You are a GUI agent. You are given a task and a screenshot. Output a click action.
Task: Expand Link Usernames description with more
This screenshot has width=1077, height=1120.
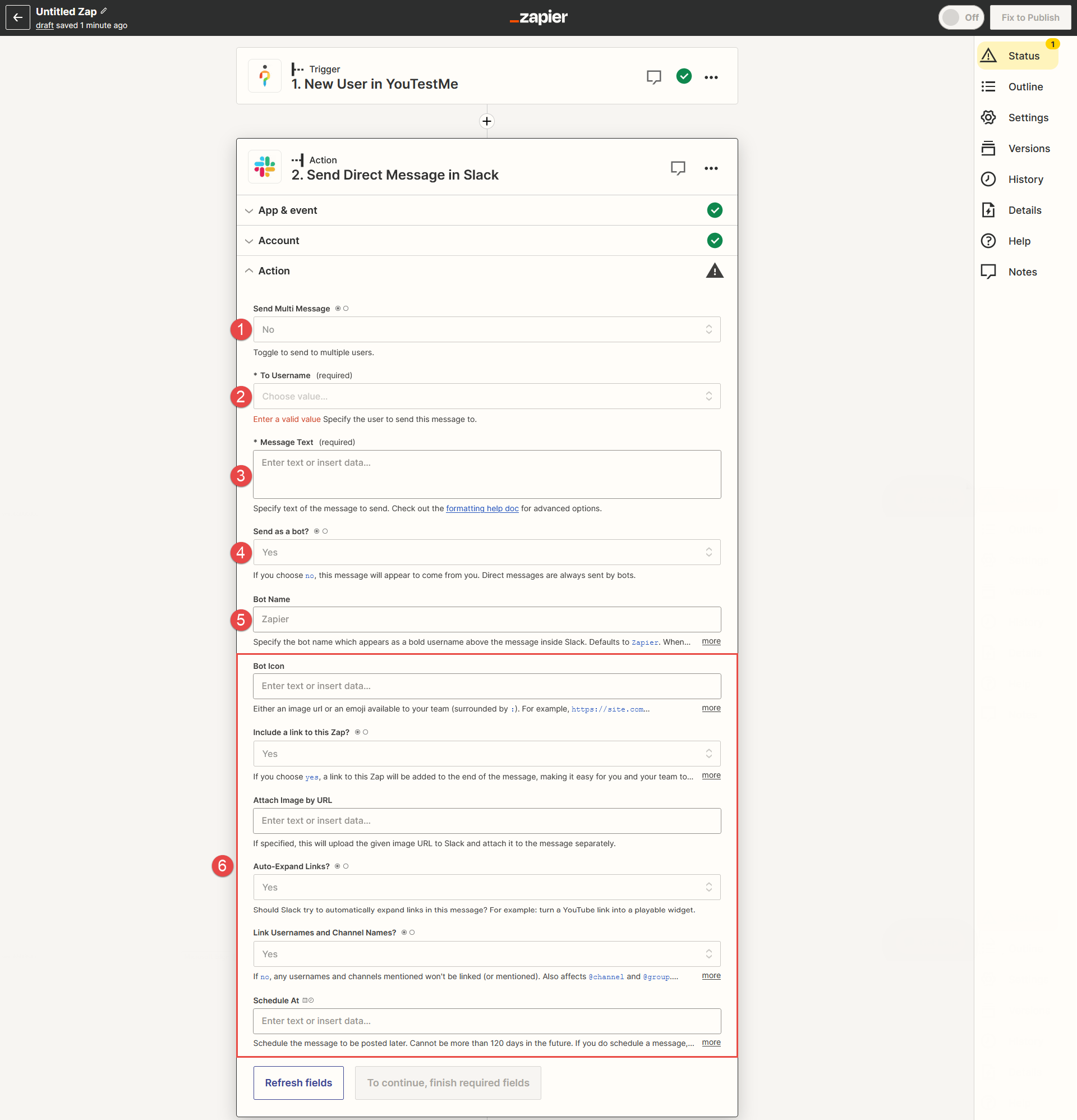click(711, 976)
